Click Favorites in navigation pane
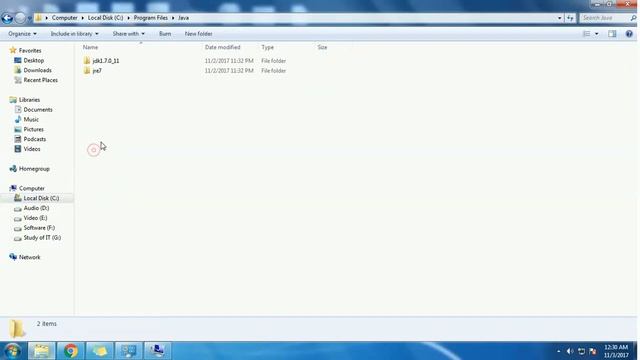The width and height of the screenshot is (640, 360). pos(30,51)
